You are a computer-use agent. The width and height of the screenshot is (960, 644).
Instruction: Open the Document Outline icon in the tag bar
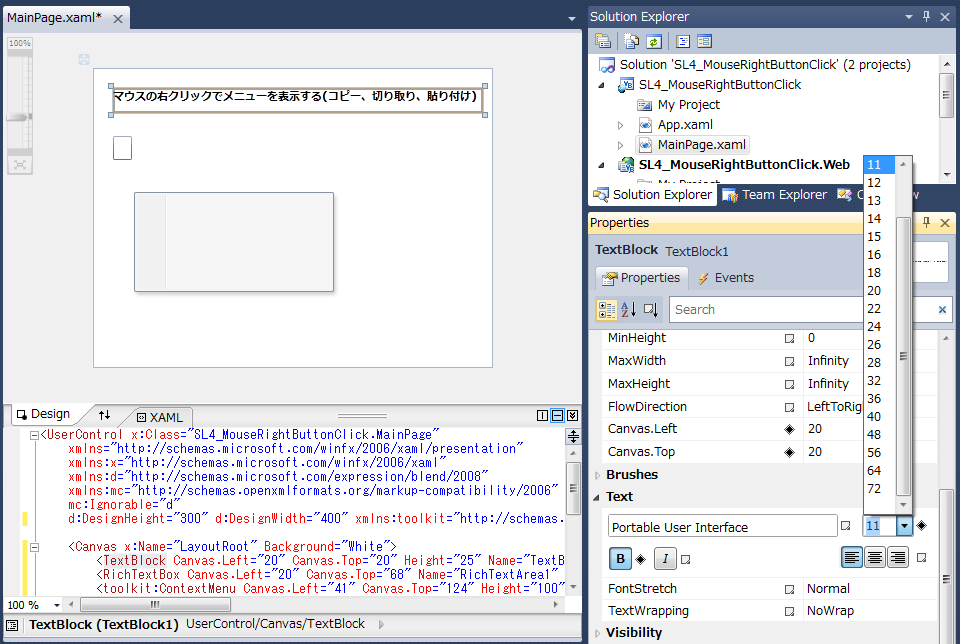point(12,625)
